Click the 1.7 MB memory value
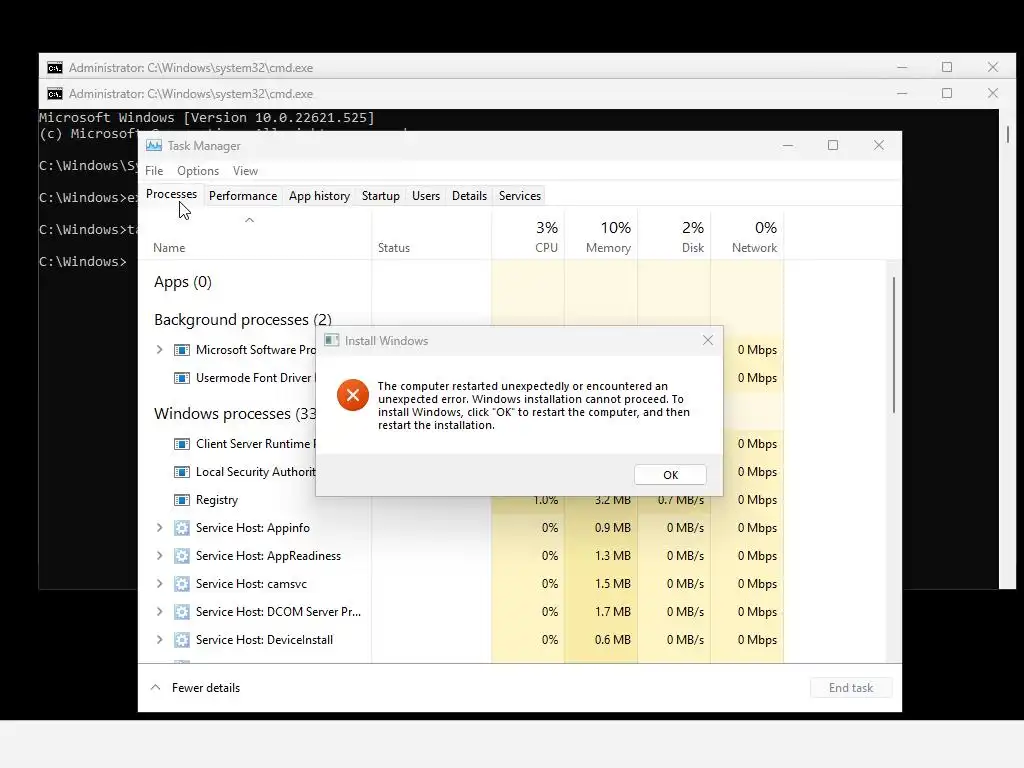Viewport: 1024px width, 768px height. pos(613,612)
